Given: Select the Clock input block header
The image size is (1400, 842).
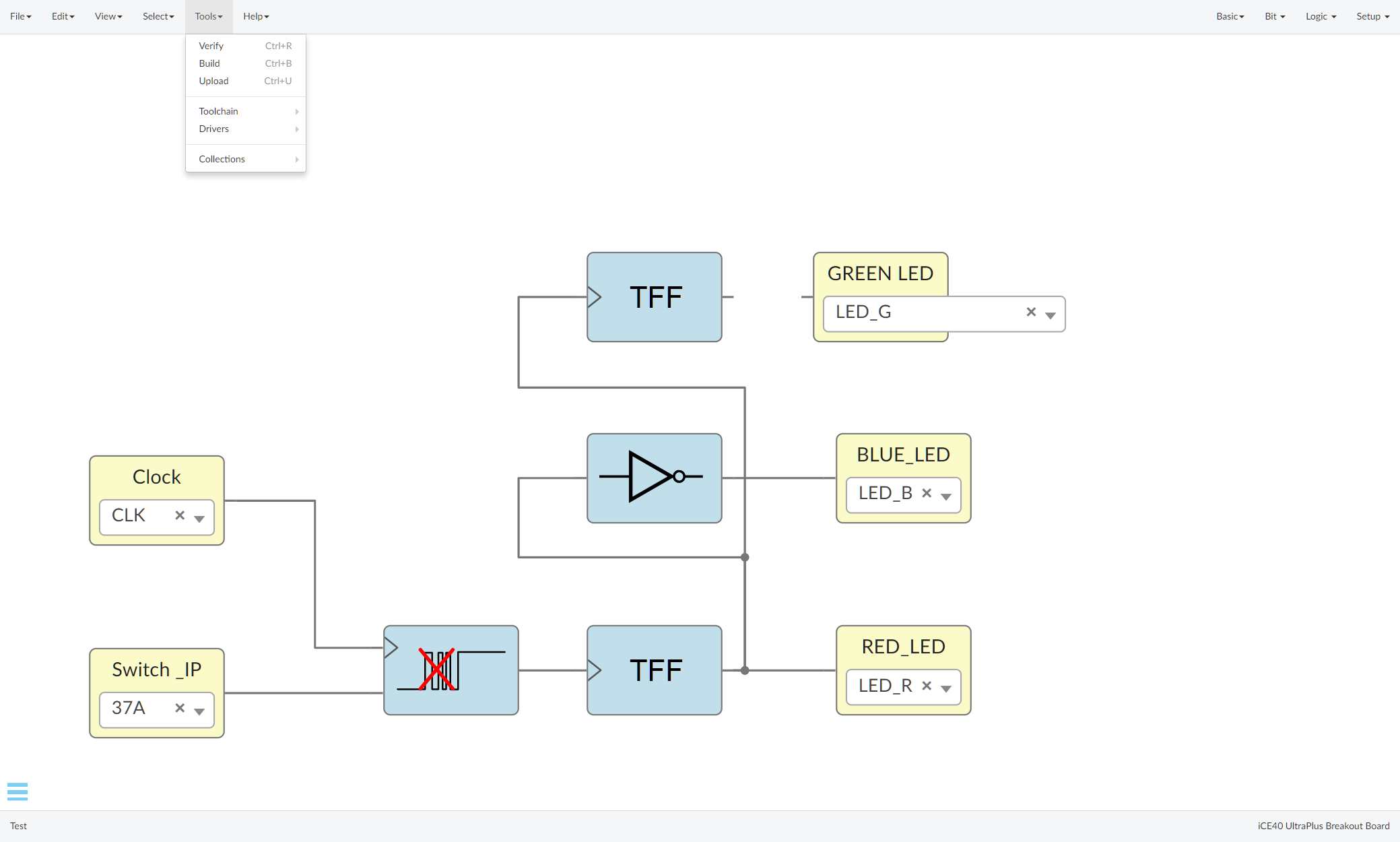Looking at the screenshot, I should click(x=156, y=477).
